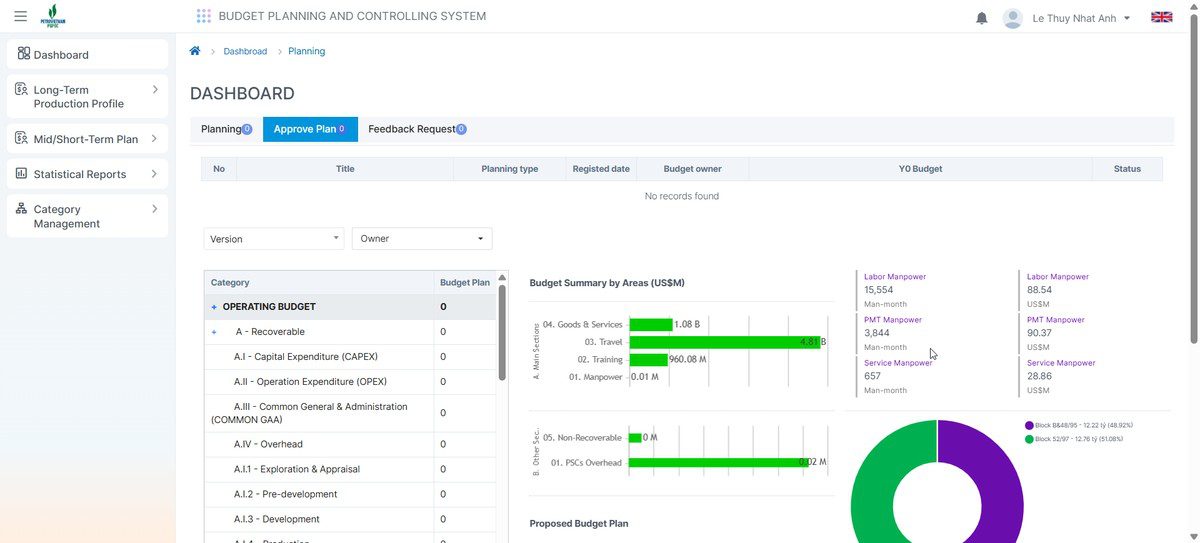Screen dimensions: 1200x543
Task: Open the apps grid icon
Action: (204, 16)
